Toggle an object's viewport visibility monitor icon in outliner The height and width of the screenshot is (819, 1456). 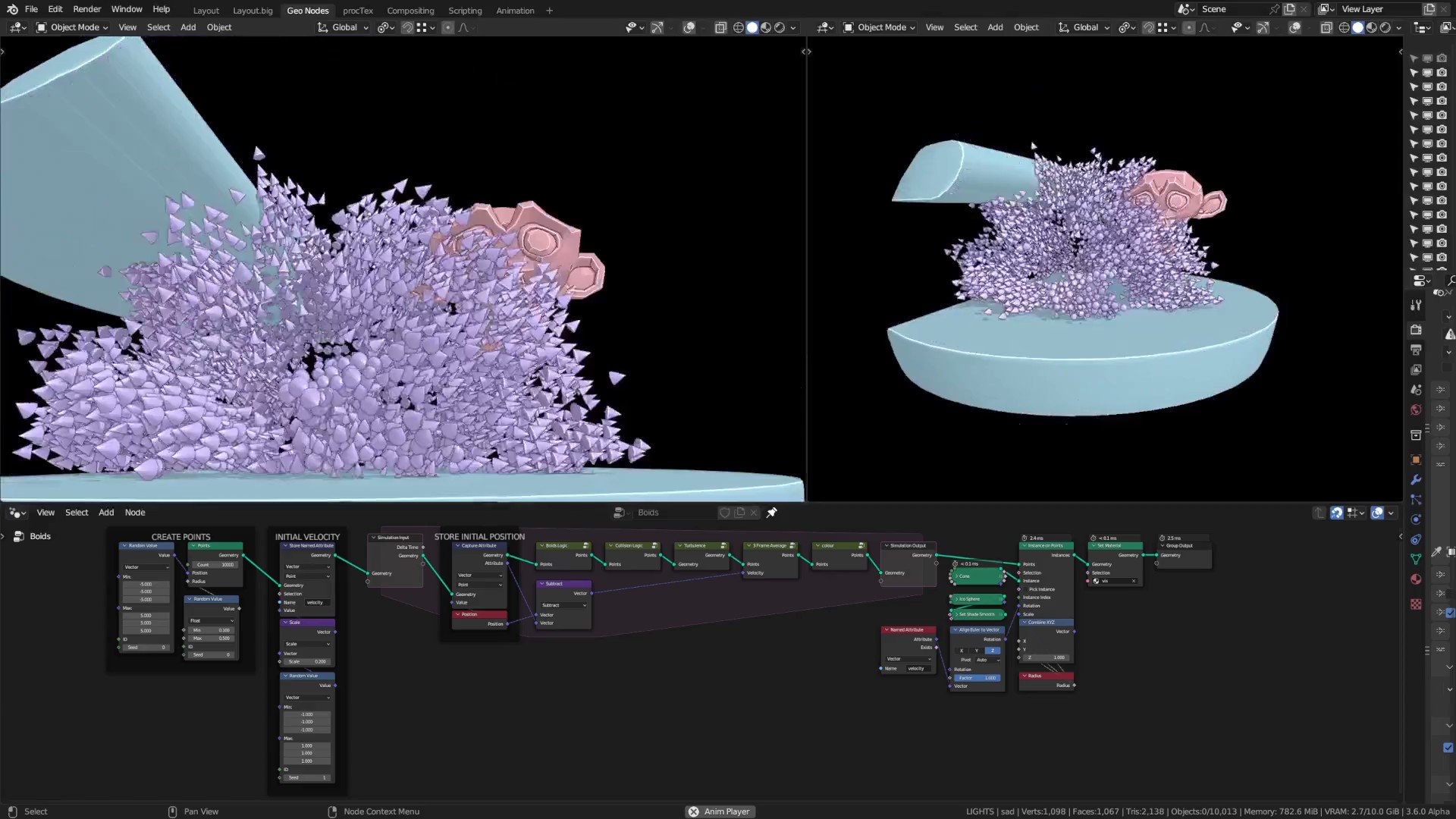1429,73
